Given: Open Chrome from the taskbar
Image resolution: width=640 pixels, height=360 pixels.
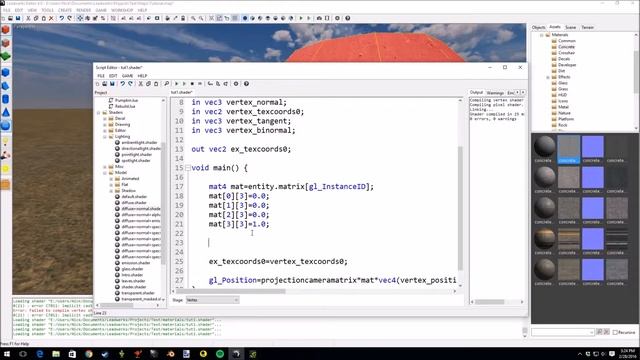Looking at the screenshot, I should pyautogui.click(x=89, y=354).
